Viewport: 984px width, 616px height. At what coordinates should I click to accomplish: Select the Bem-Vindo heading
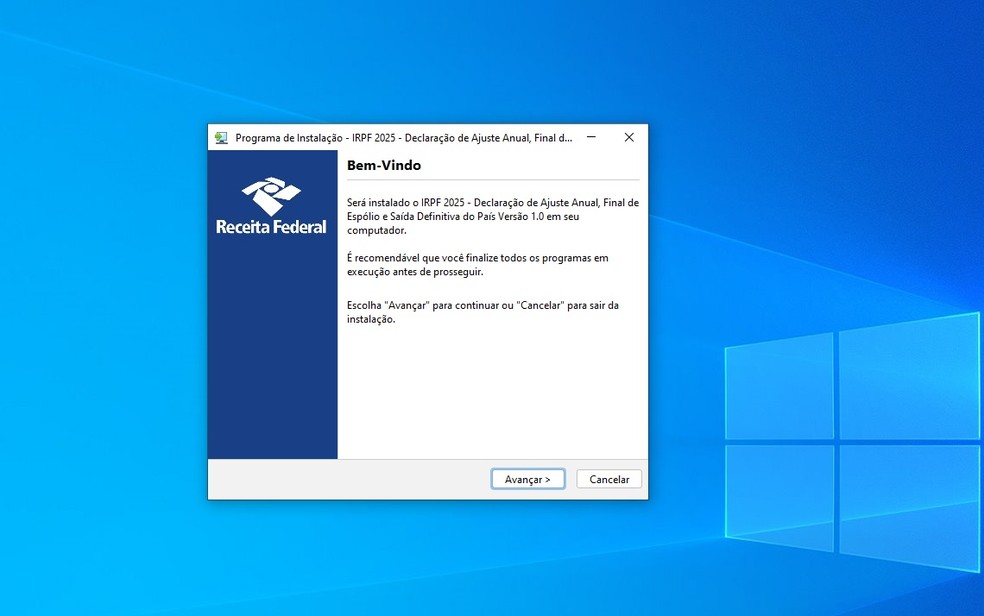(384, 165)
